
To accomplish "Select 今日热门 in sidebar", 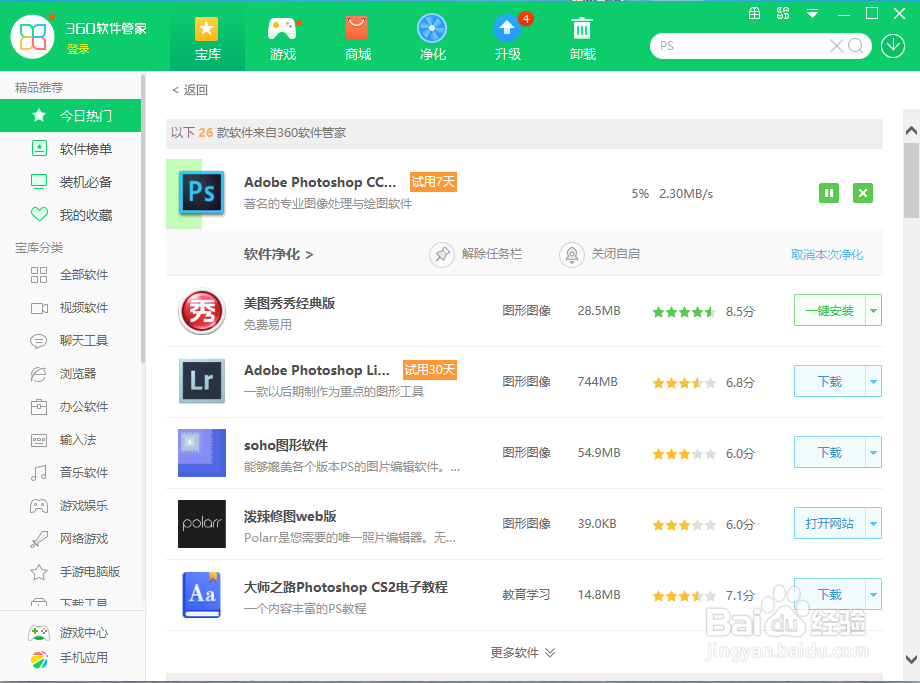I will point(70,116).
